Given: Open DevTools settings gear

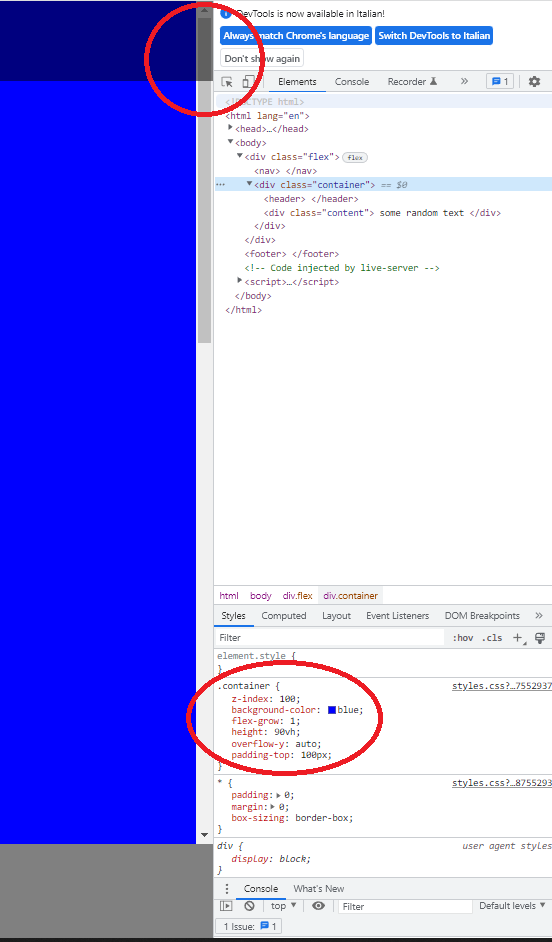Looking at the screenshot, I should pos(534,82).
